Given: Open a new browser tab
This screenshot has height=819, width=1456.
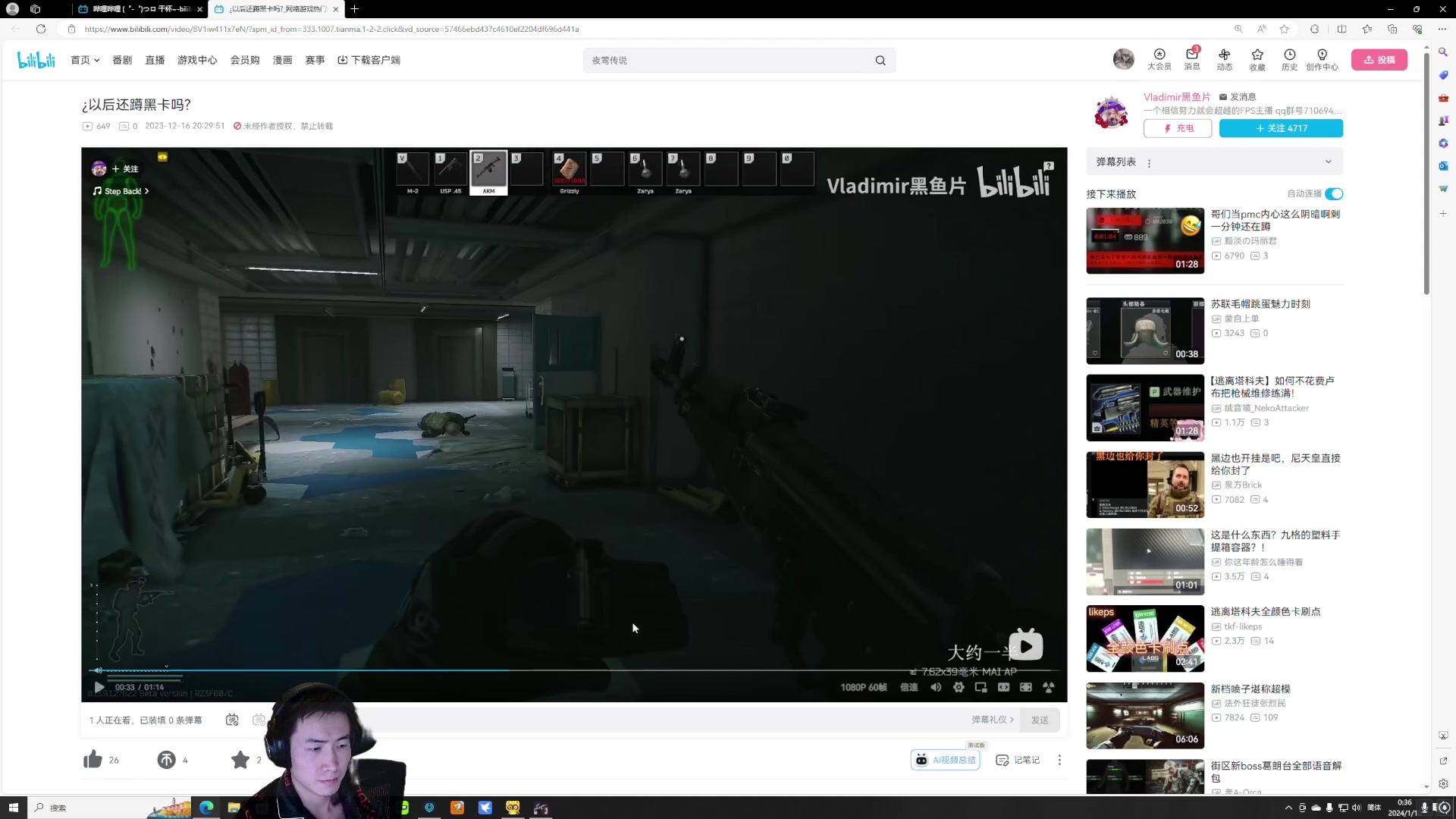Looking at the screenshot, I should (354, 9).
